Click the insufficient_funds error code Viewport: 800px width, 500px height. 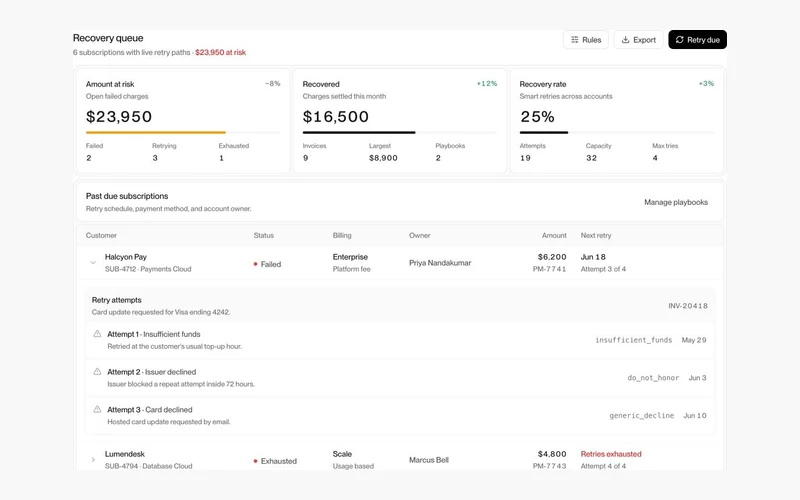[x=634, y=340]
